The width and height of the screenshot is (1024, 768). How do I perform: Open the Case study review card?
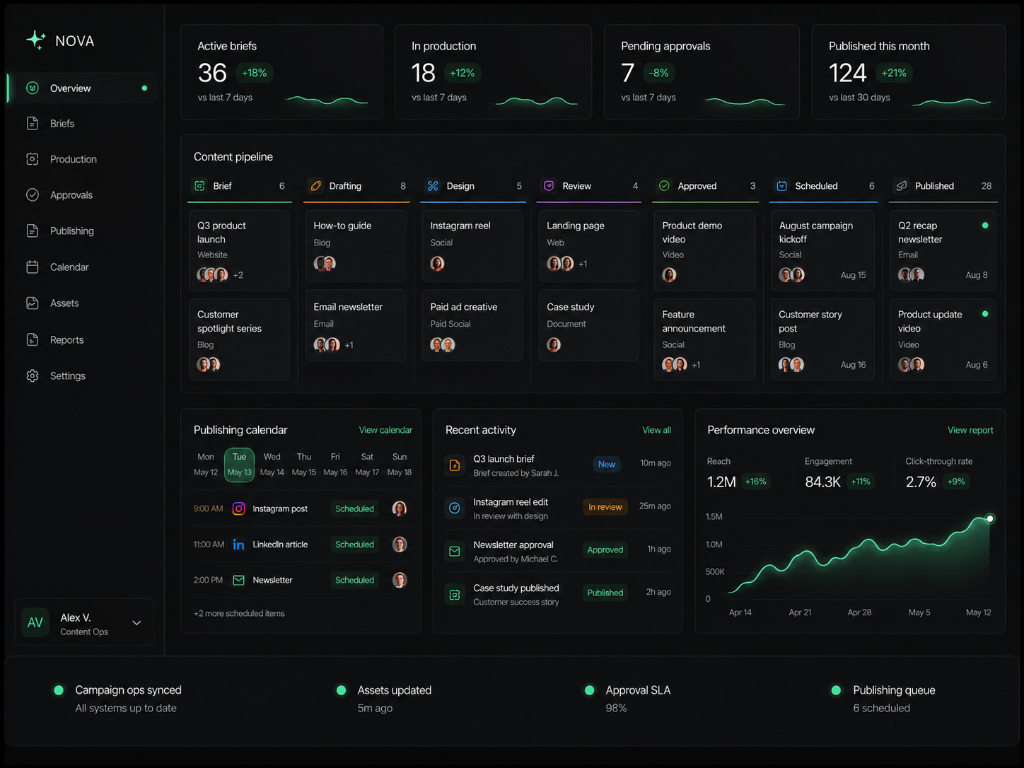tap(588, 326)
